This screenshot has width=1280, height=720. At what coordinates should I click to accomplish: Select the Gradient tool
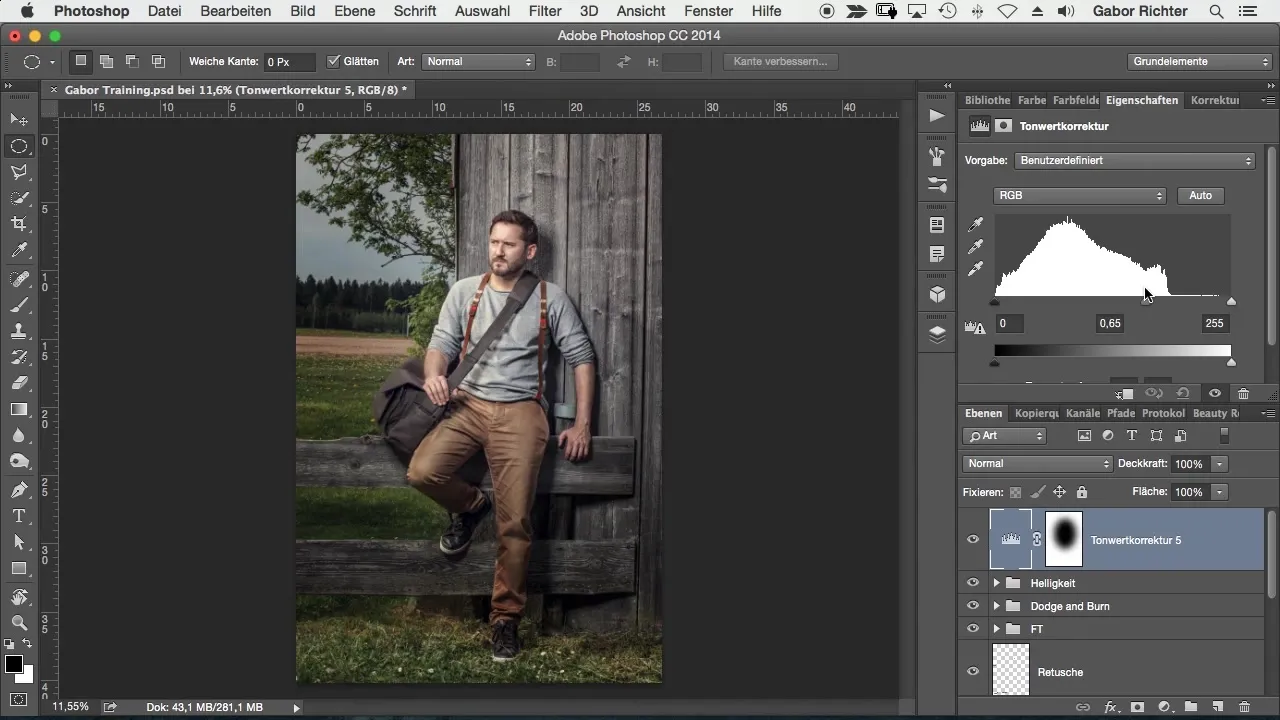coord(19,409)
